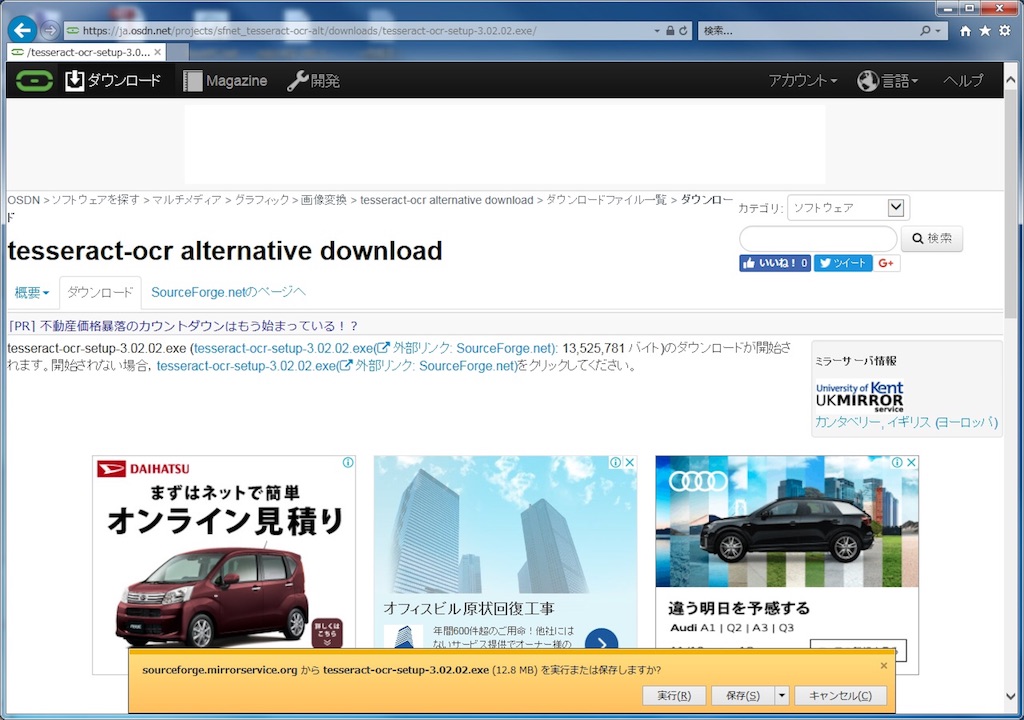Refresh the page using address bar reload icon
Image resolution: width=1024 pixels, height=720 pixels.
coord(683,31)
